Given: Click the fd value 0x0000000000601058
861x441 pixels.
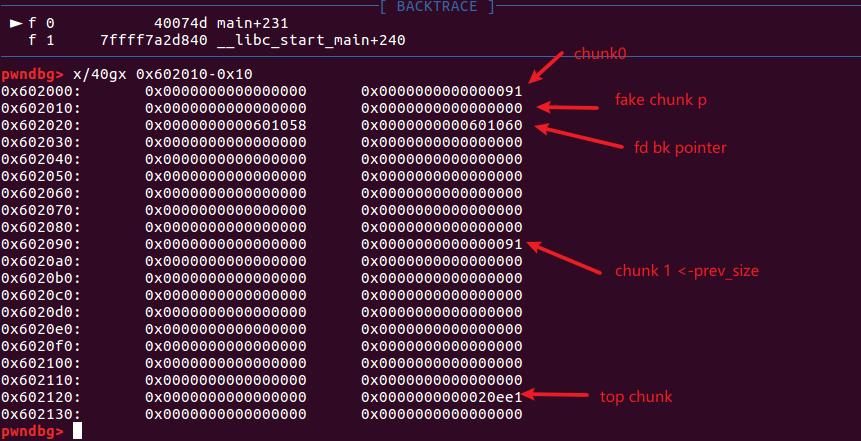Looking at the screenshot, I should [226, 126].
